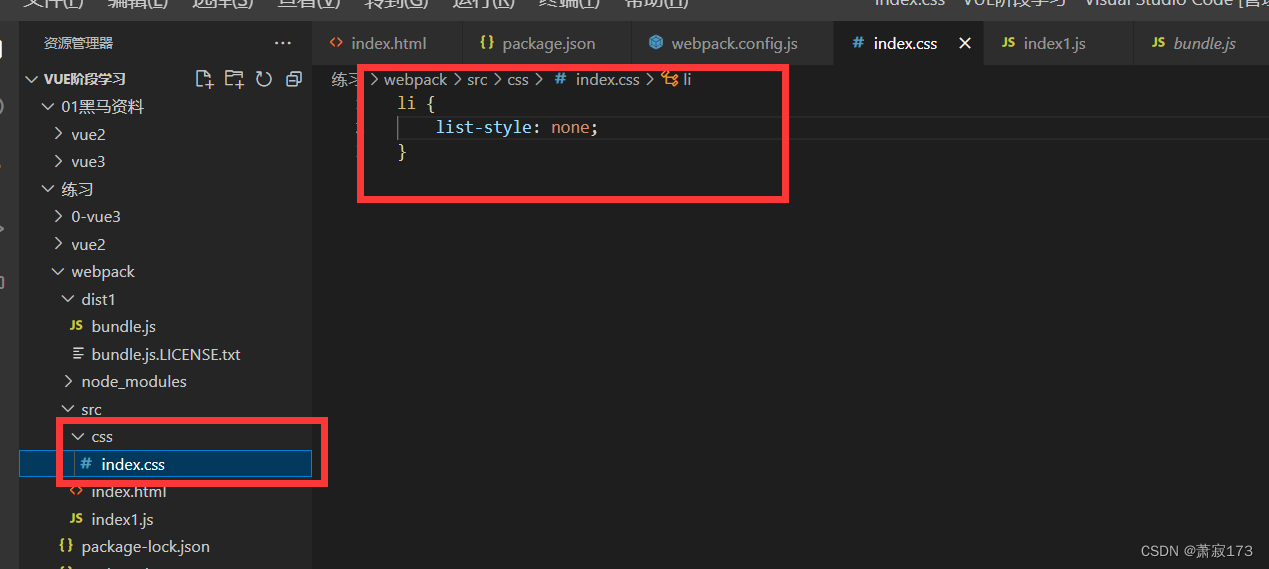Click JS icon beside index1.js in tree
Image resolution: width=1269 pixels, height=569 pixels.
pyautogui.click(x=76, y=519)
